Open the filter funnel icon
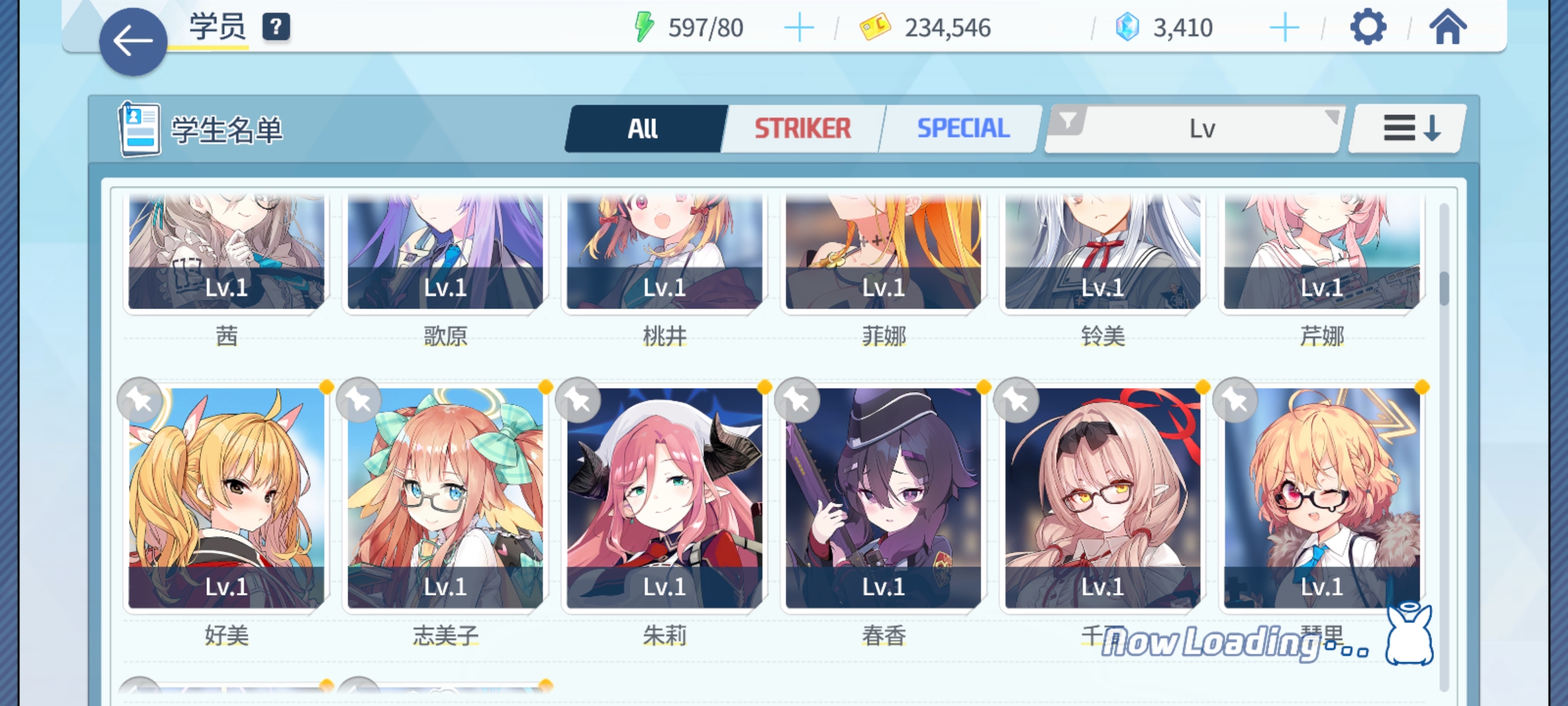The width and height of the screenshot is (1568, 706). [x=1068, y=121]
